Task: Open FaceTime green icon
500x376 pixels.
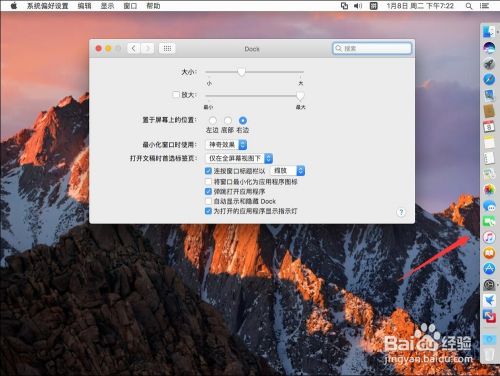Action: [489, 221]
